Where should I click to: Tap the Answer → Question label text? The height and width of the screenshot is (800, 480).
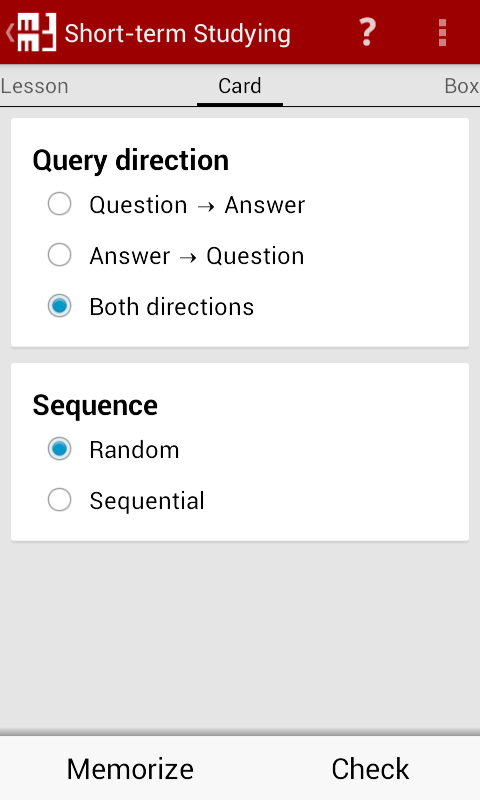tap(197, 256)
